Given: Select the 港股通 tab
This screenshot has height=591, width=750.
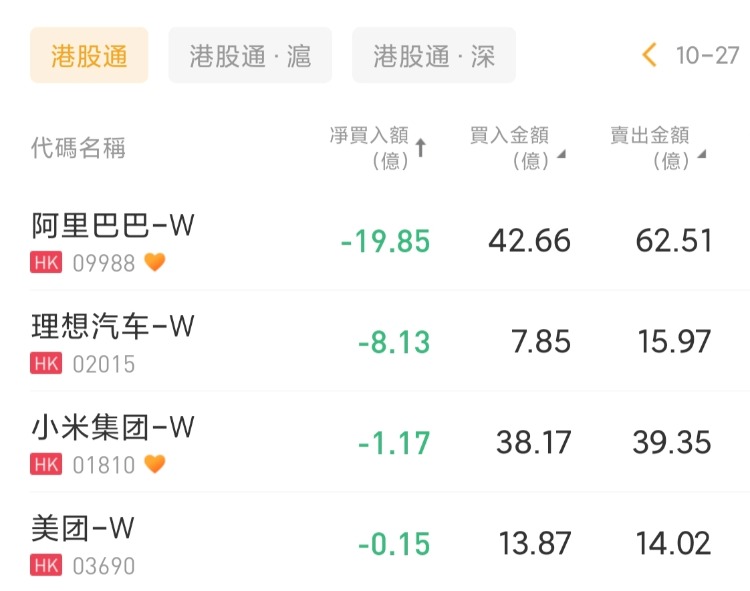Looking at the screenshot, I should 89,55.
